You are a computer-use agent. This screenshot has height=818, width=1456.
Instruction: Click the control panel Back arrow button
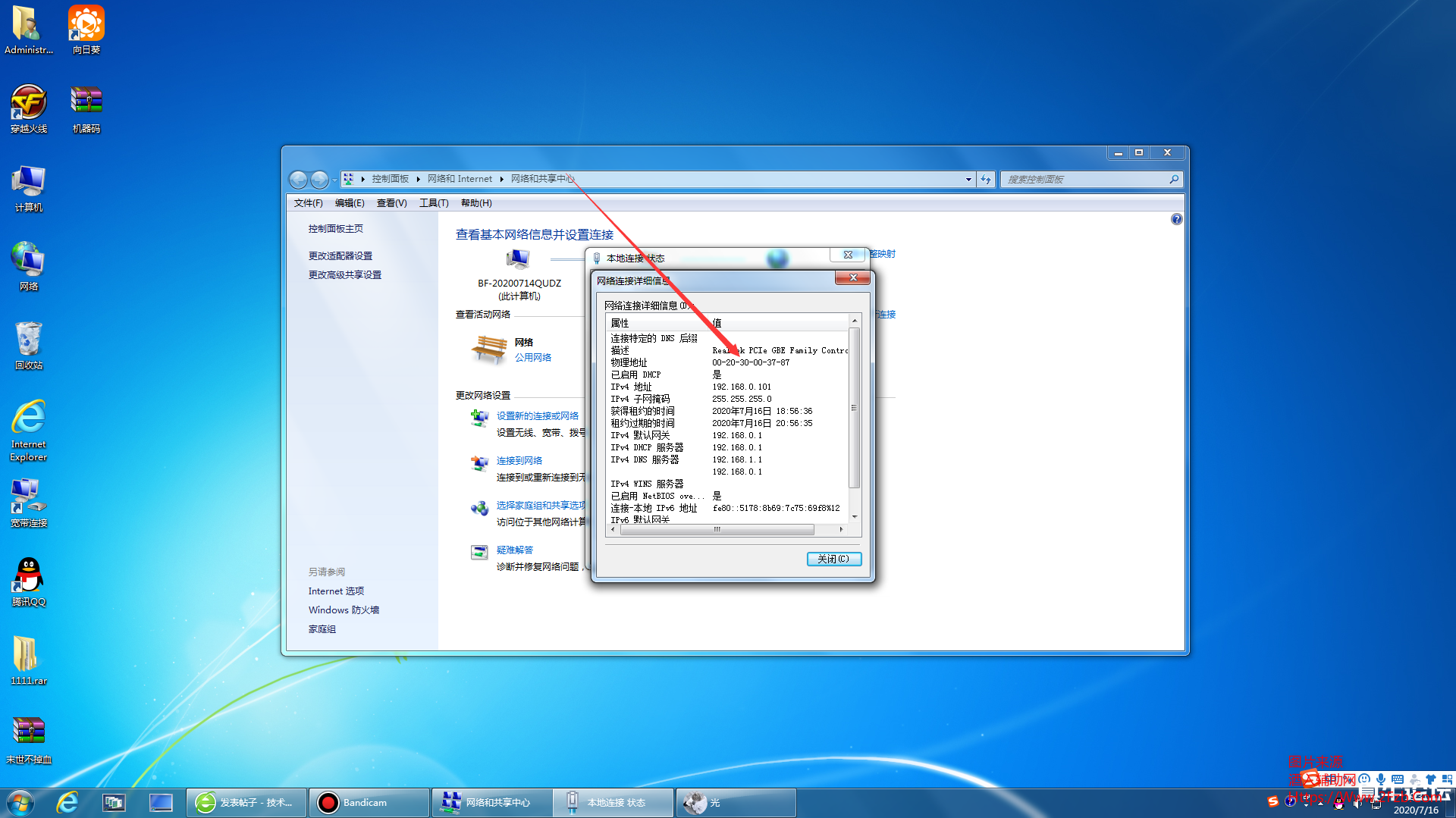tap(299, 180)
